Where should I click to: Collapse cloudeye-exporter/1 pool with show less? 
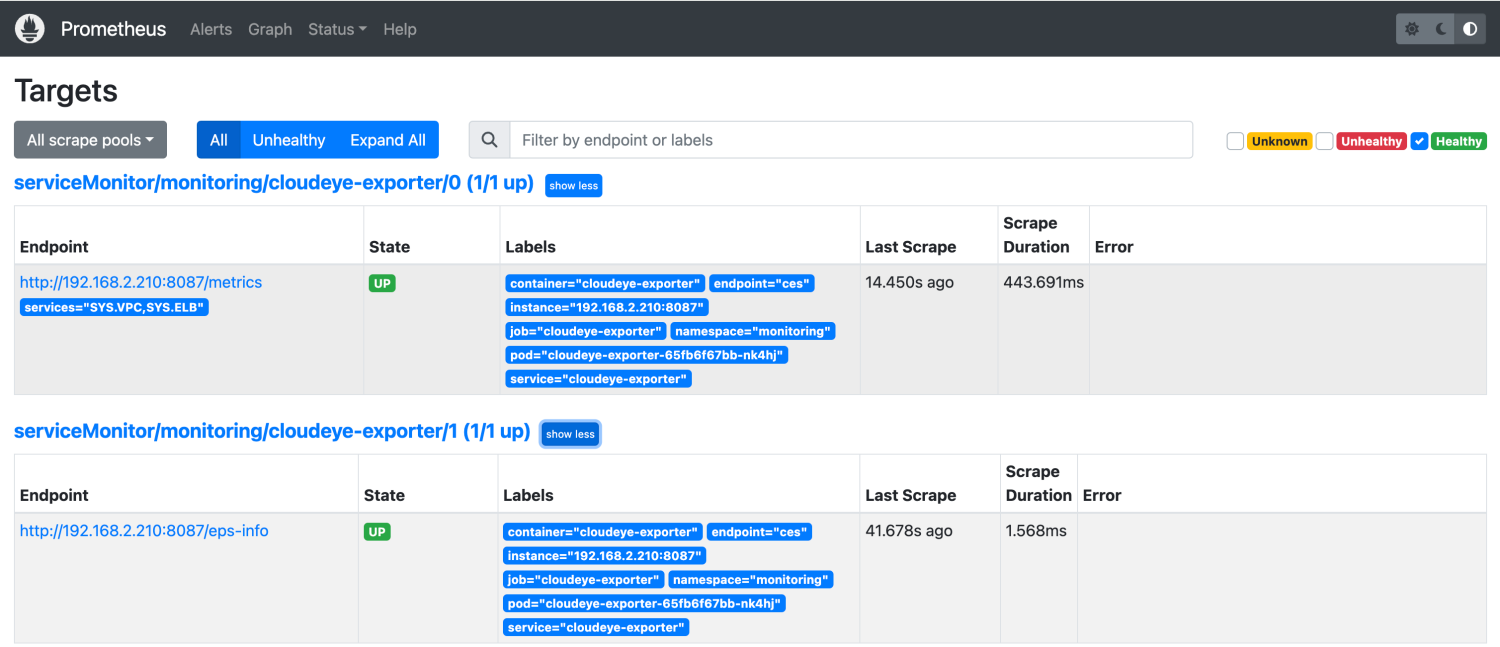pos(570,434)
